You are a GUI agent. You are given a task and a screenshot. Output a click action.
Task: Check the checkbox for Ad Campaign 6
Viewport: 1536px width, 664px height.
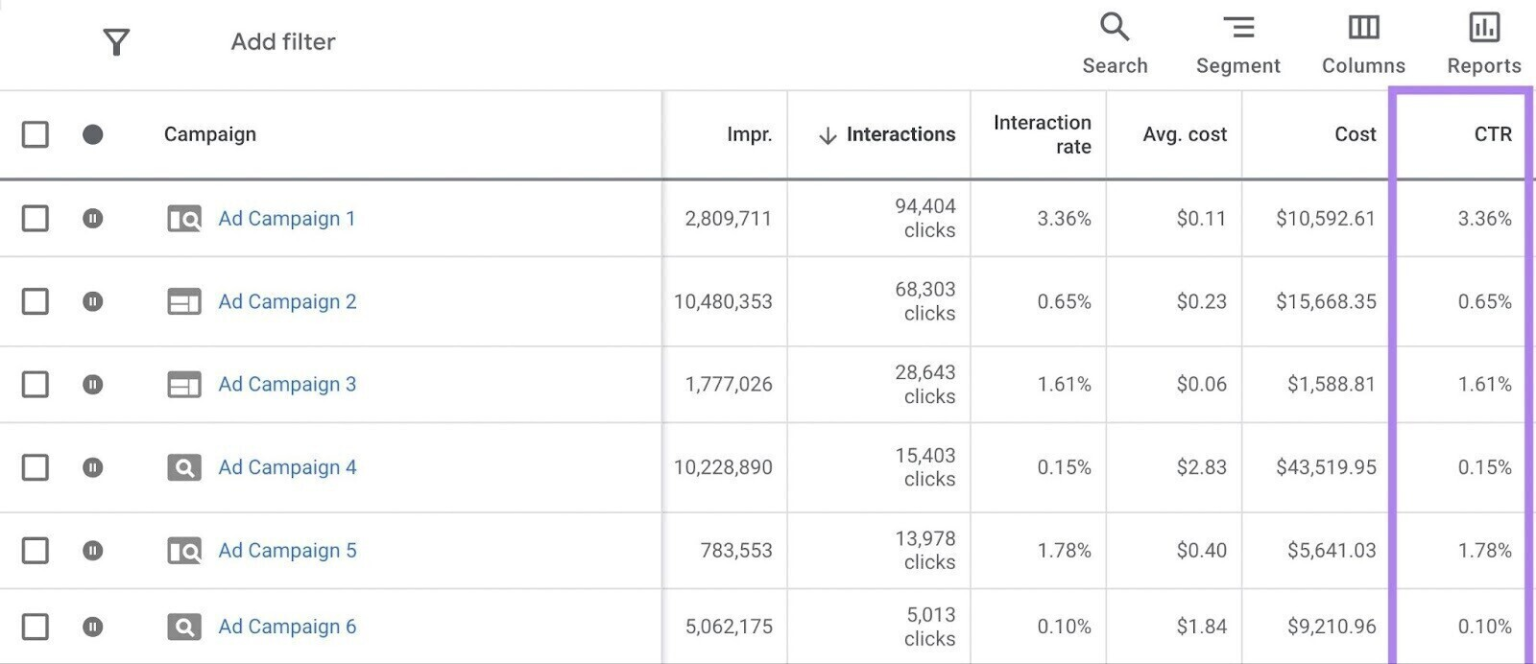[35, 626]
